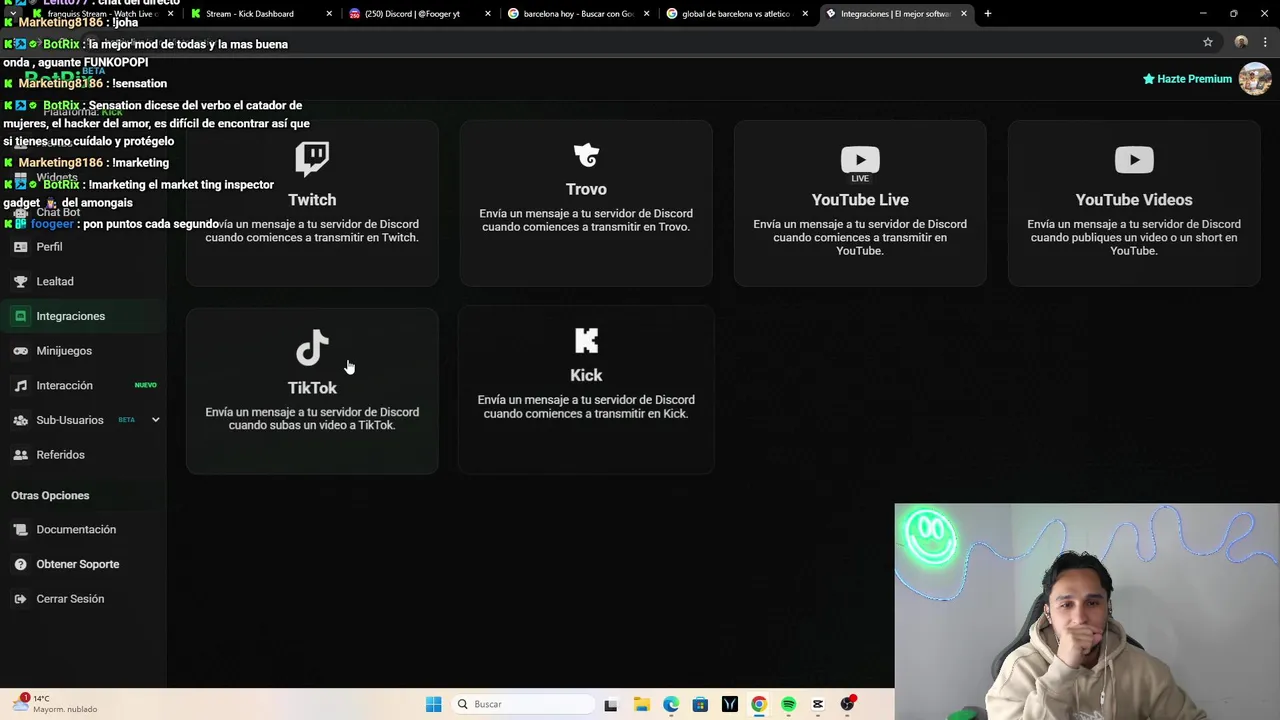Screen dimensions: 1280x720
Task: Open the Chrome three-dot menu
Action: (1266, 42)
